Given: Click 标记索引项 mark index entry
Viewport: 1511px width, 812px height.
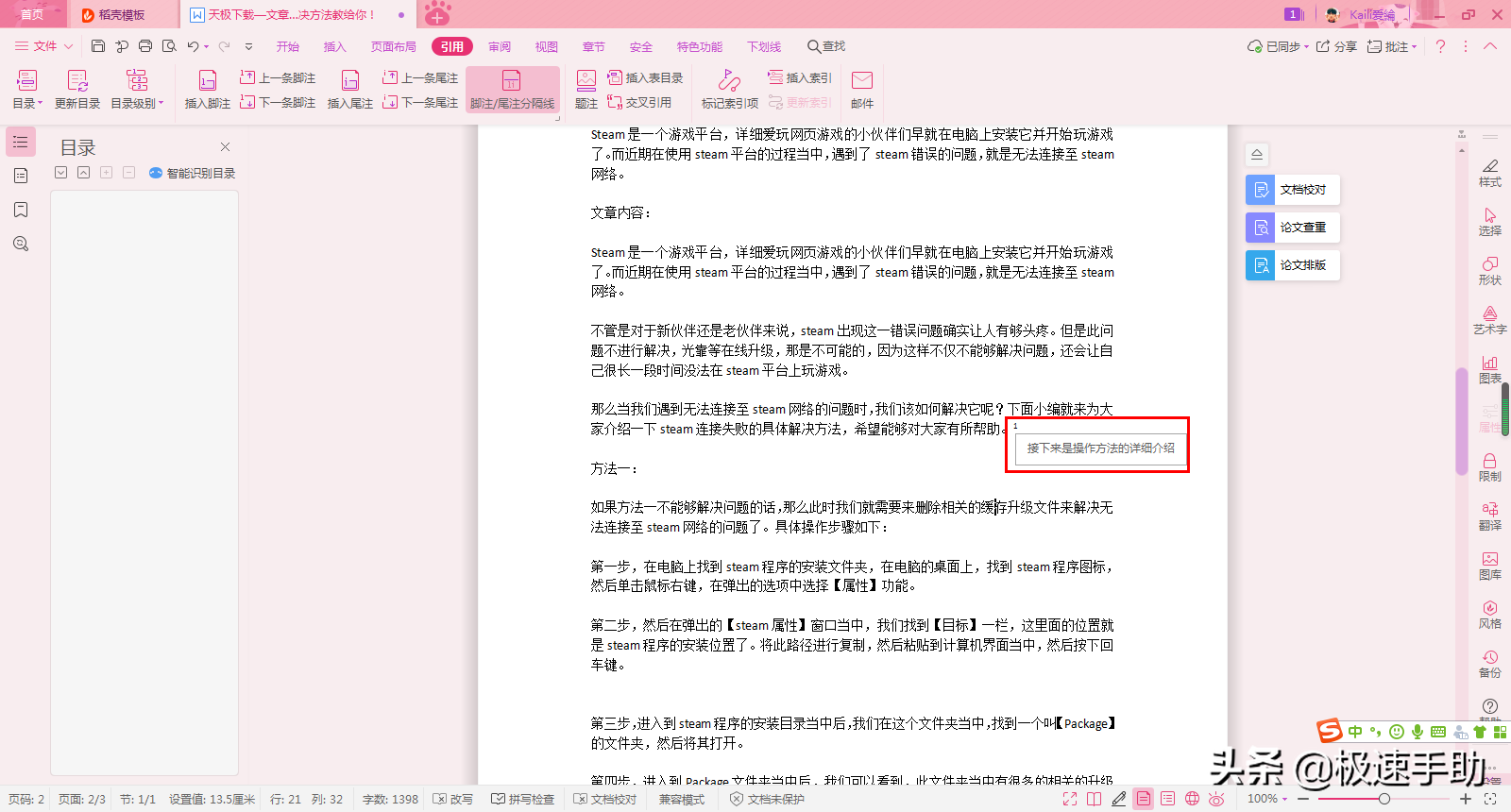Looking at the screenshot, I should (730, 90).
